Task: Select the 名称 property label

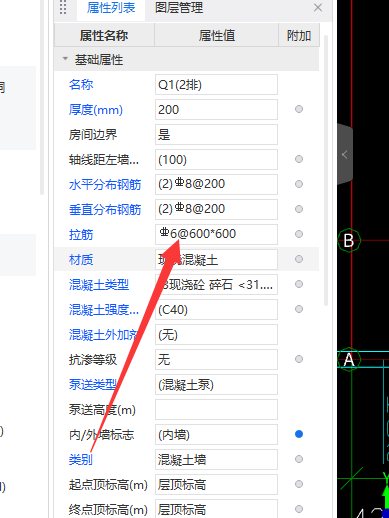Action: click(x=81, y=85)
